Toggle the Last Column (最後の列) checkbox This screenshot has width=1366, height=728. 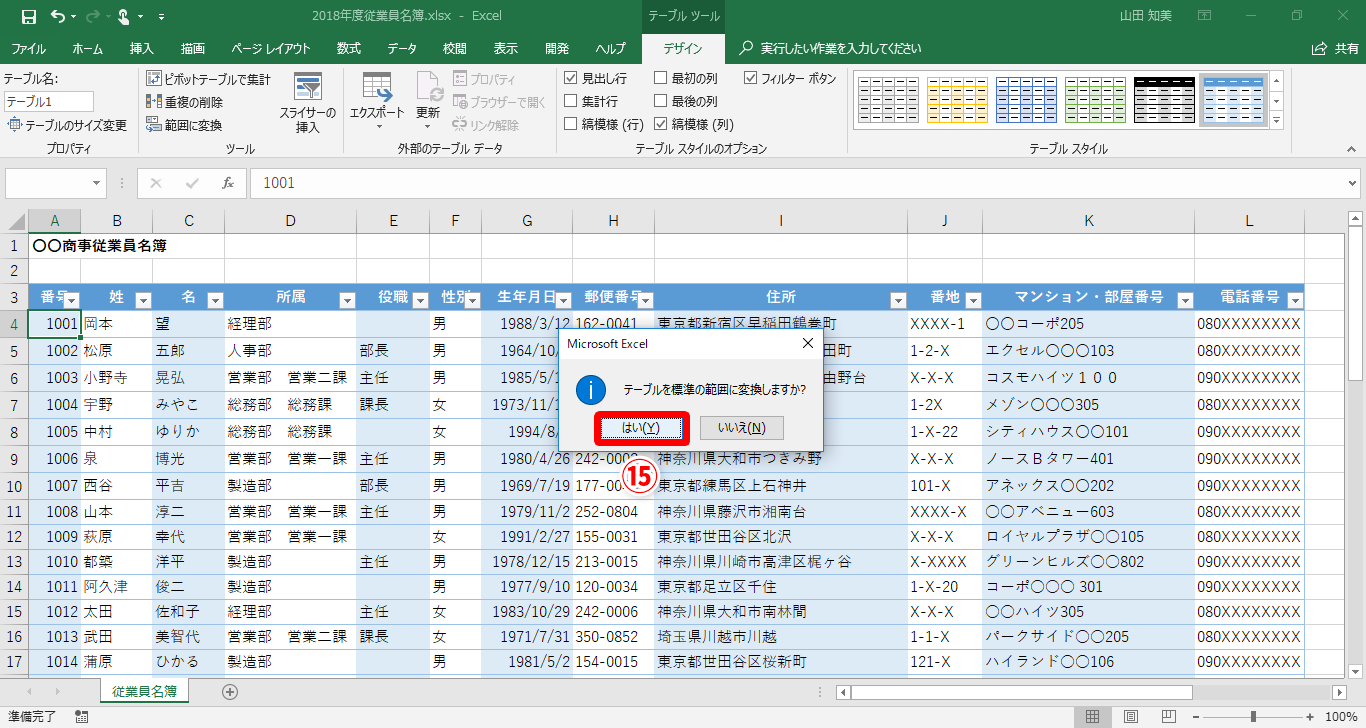tap(661, 101)
